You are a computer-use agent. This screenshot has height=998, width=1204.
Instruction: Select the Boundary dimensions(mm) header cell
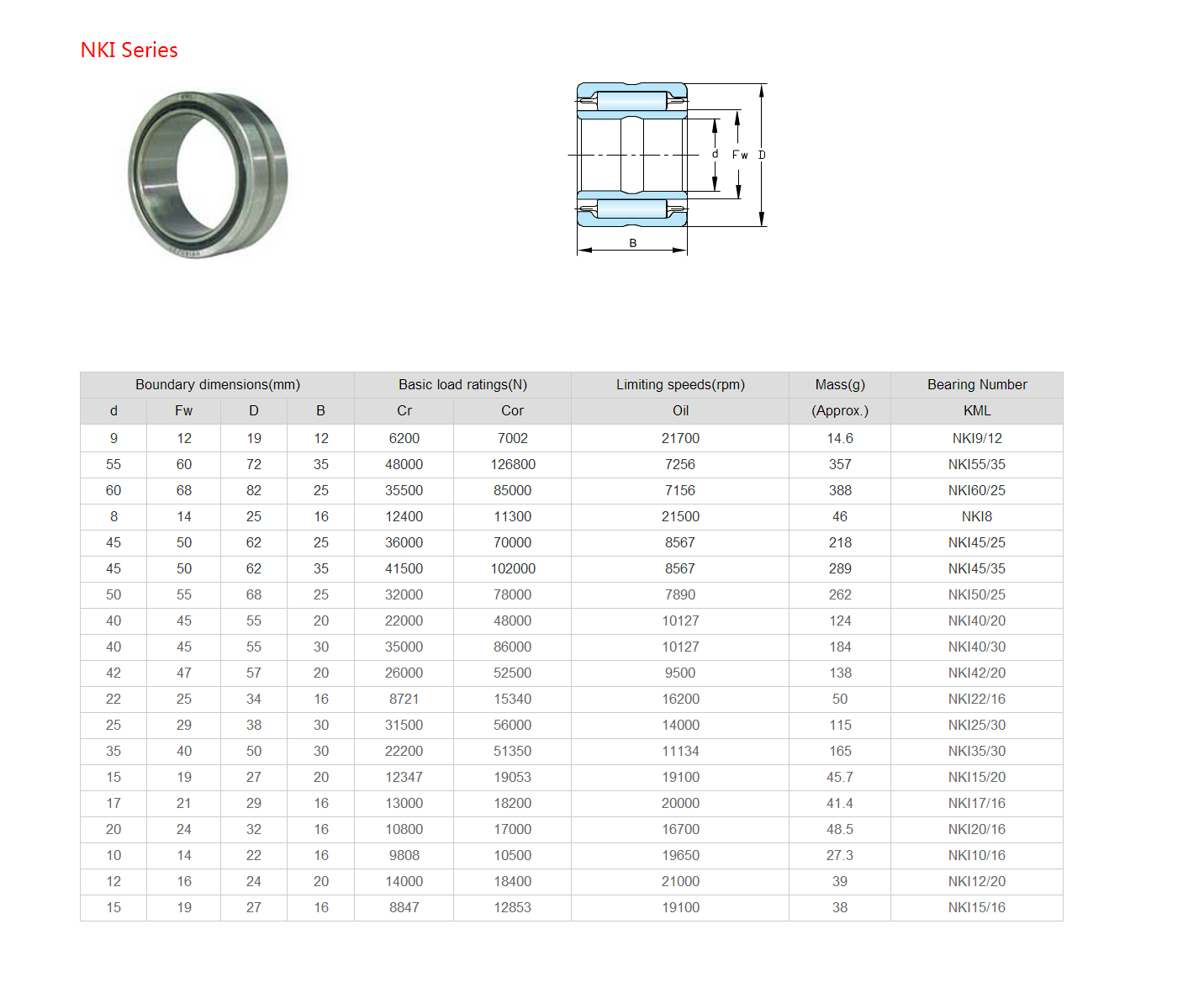tap(218, 385)
